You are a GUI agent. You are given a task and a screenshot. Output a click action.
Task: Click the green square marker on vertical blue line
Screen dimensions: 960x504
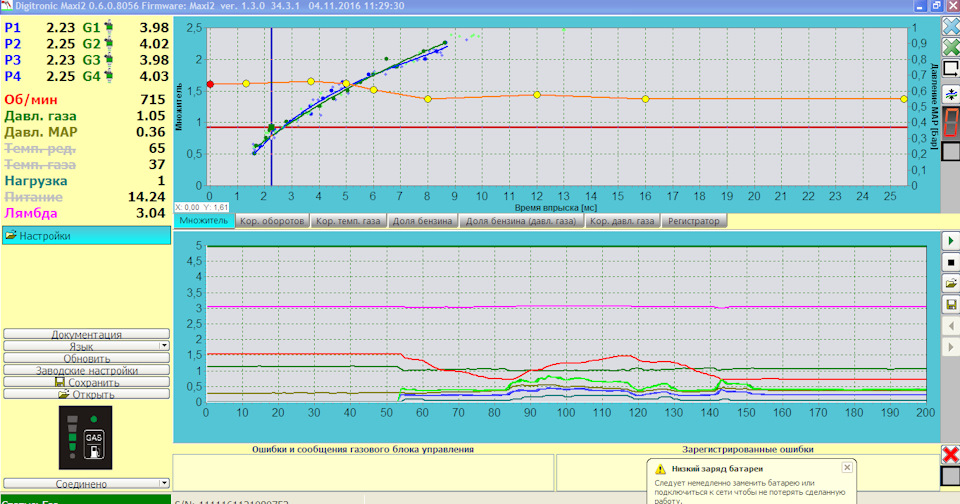pyautogui.click(x=271, y=128)
